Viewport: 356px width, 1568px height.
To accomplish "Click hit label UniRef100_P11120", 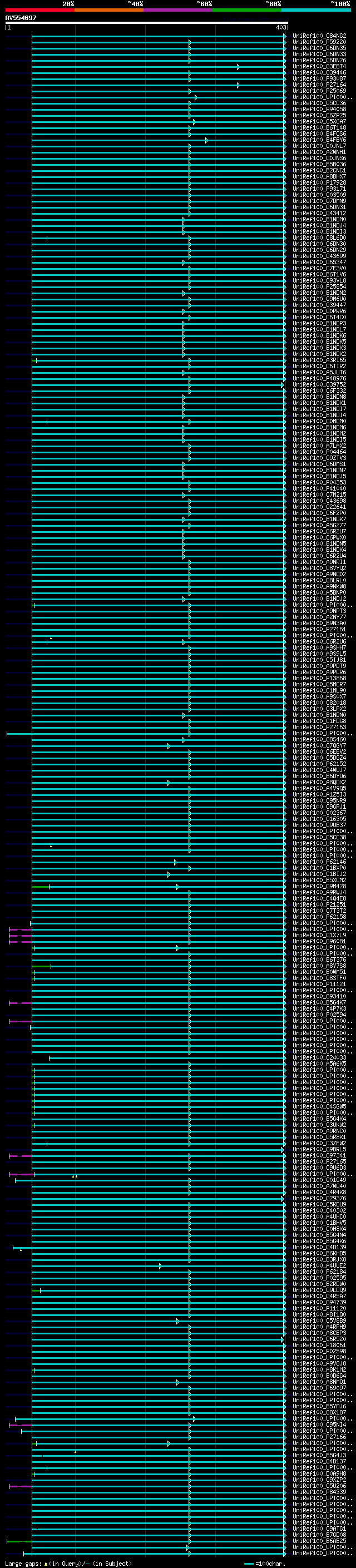I will click(319, 1308).
